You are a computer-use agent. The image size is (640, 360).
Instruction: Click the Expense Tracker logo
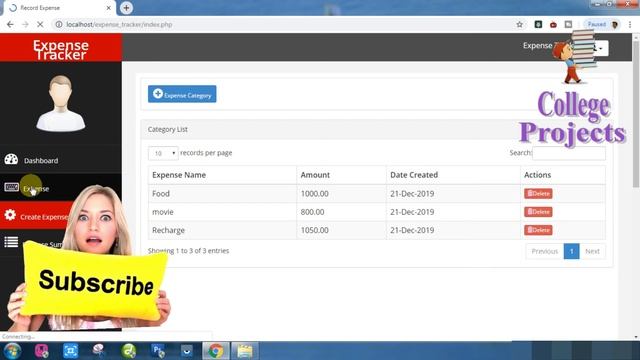click(x=61, y=49)
